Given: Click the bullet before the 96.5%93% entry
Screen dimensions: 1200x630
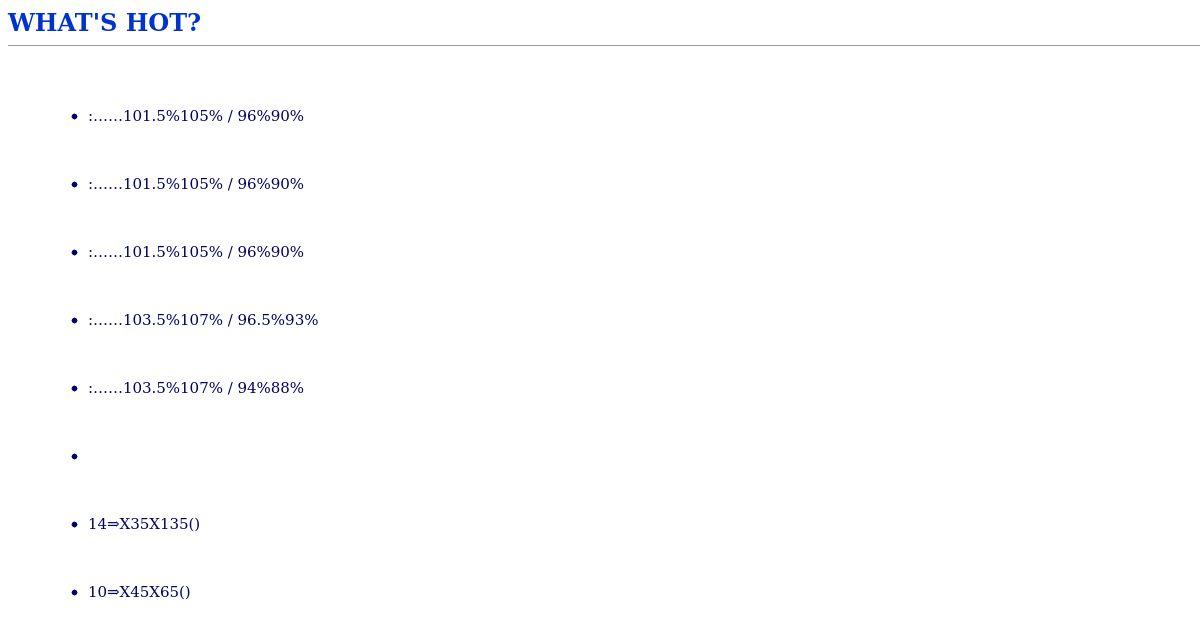Looking at the screenshot, I should pyautogui.click(x=74, y=321).
